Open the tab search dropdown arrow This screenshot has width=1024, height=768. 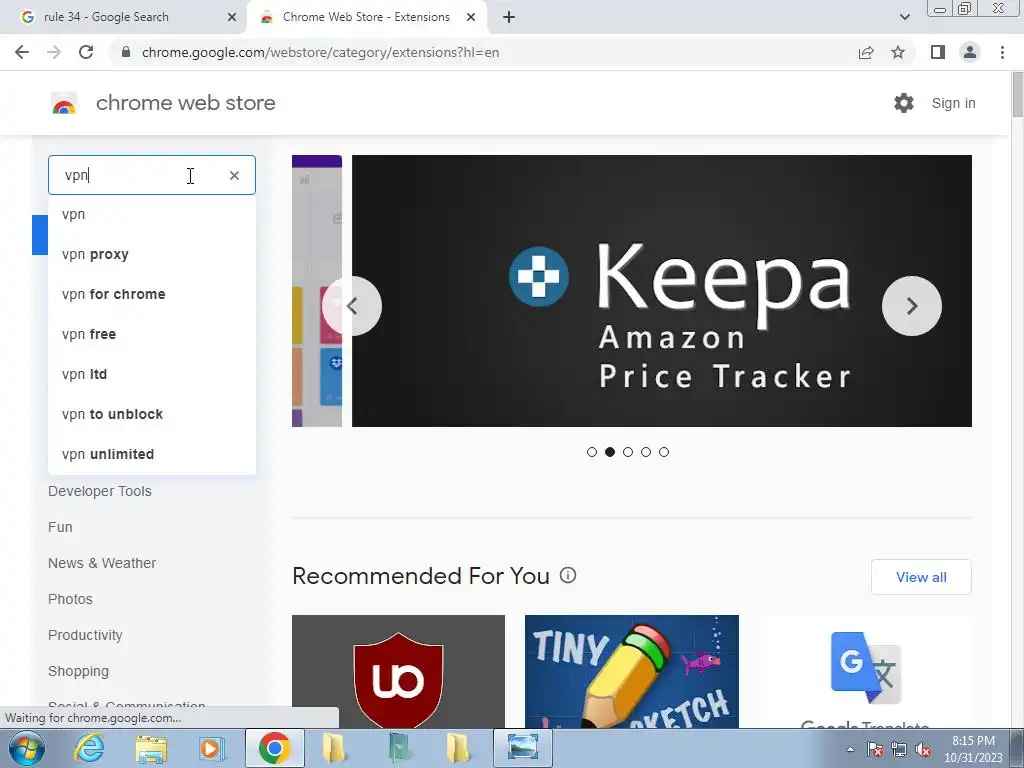tap(904, 17)
